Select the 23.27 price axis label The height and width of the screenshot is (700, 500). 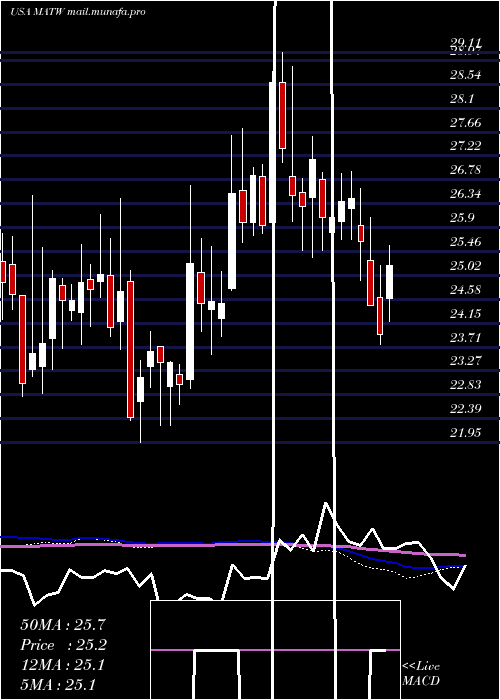pyautogui.click(x=466, y=361)
